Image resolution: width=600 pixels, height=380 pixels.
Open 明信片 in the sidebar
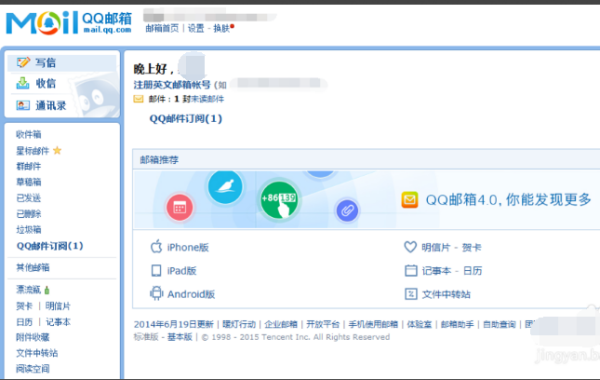tap(58, 306)
